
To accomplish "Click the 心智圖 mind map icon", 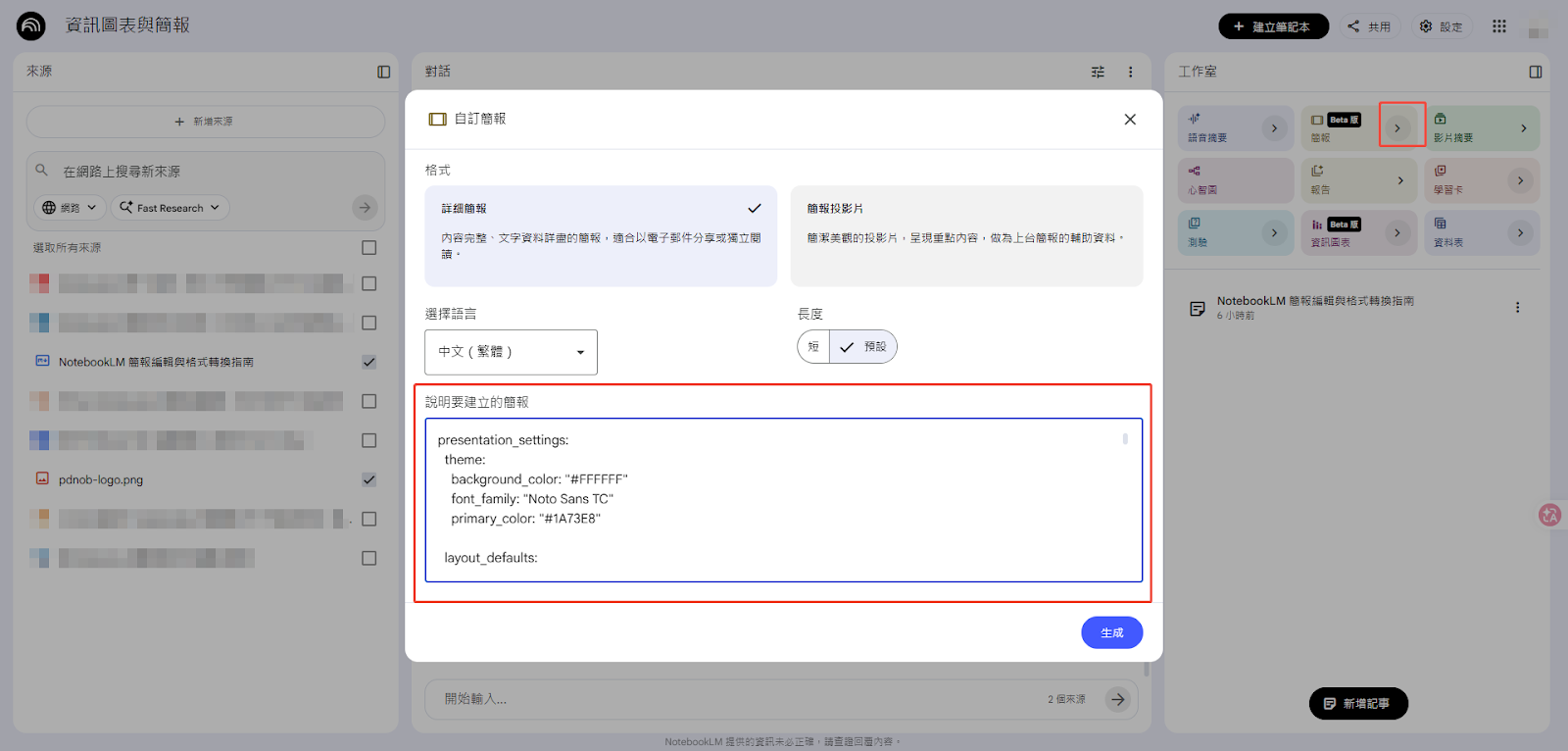I will tap(1194, 171).
